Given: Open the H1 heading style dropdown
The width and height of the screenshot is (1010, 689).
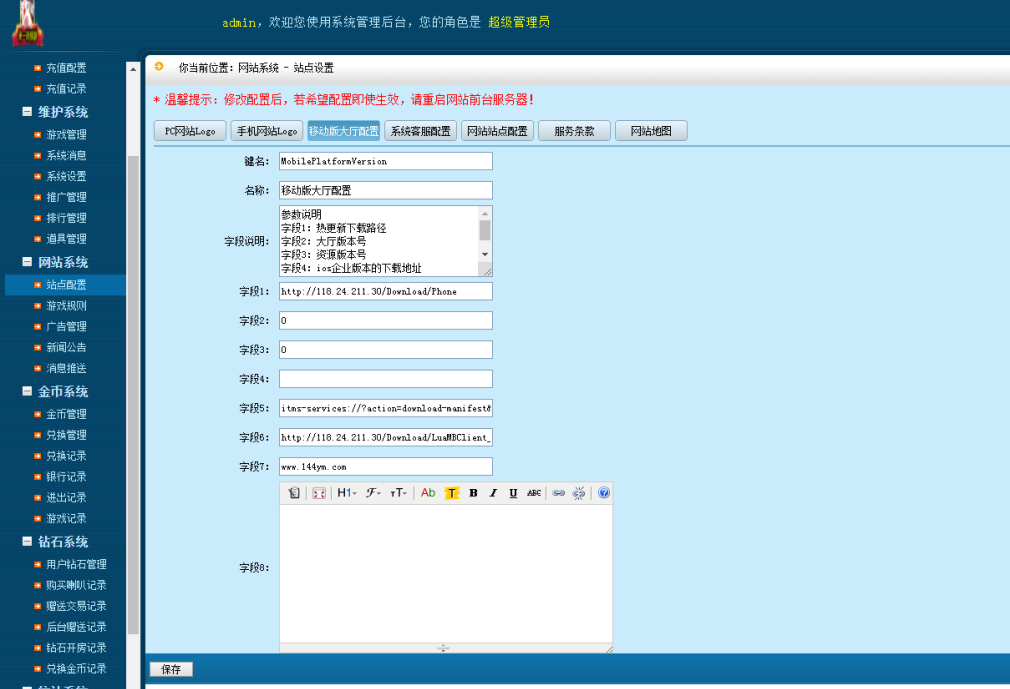Looking at the screenshot, I should click(346, 492).
